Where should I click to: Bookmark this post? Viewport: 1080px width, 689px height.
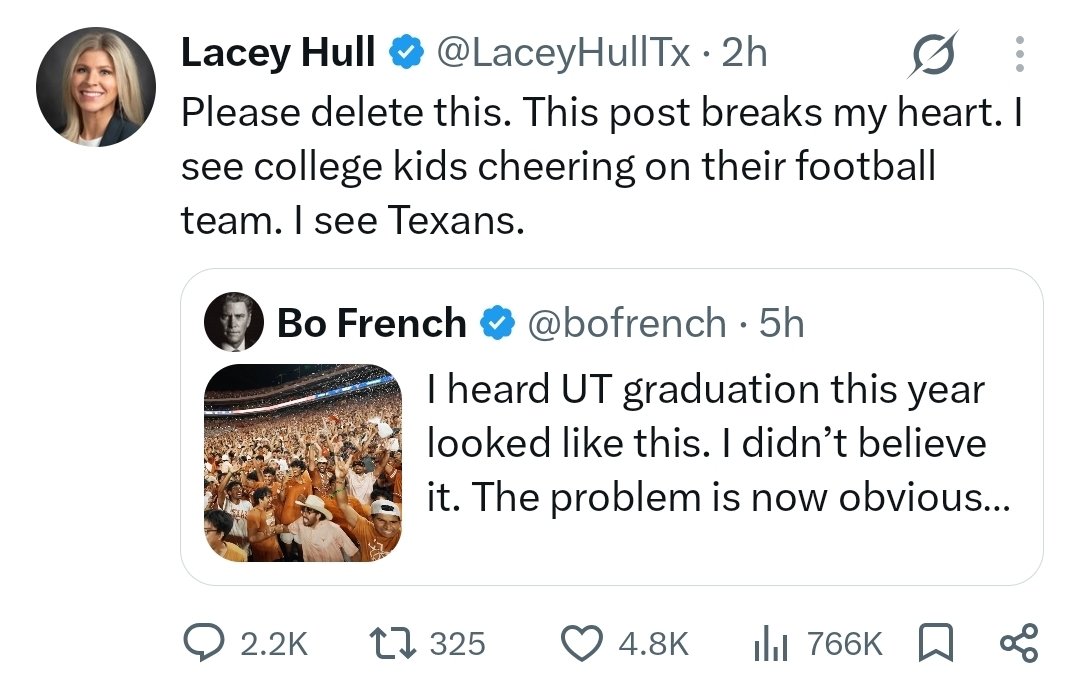tap(937, 642)
